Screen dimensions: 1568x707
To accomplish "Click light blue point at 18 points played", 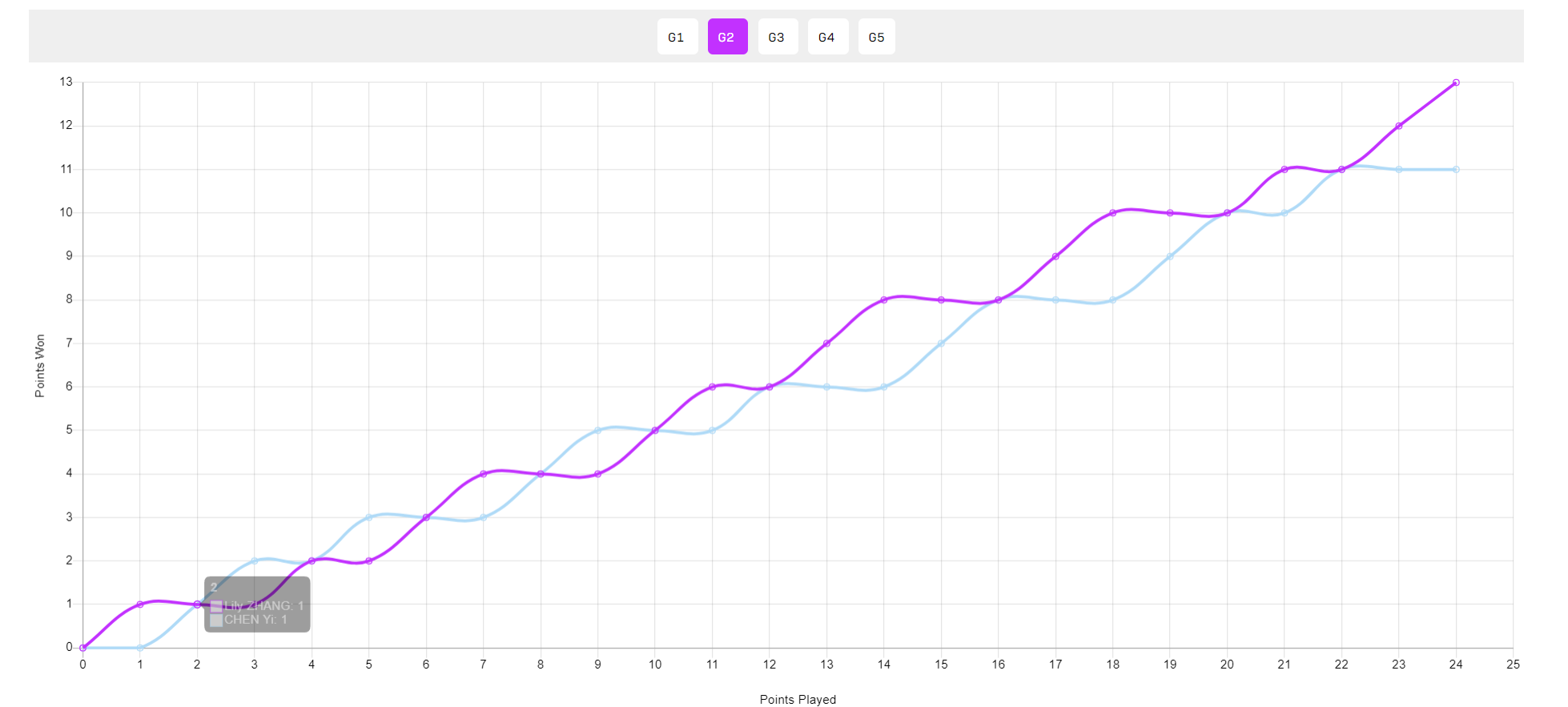I will pos(1113,300).
